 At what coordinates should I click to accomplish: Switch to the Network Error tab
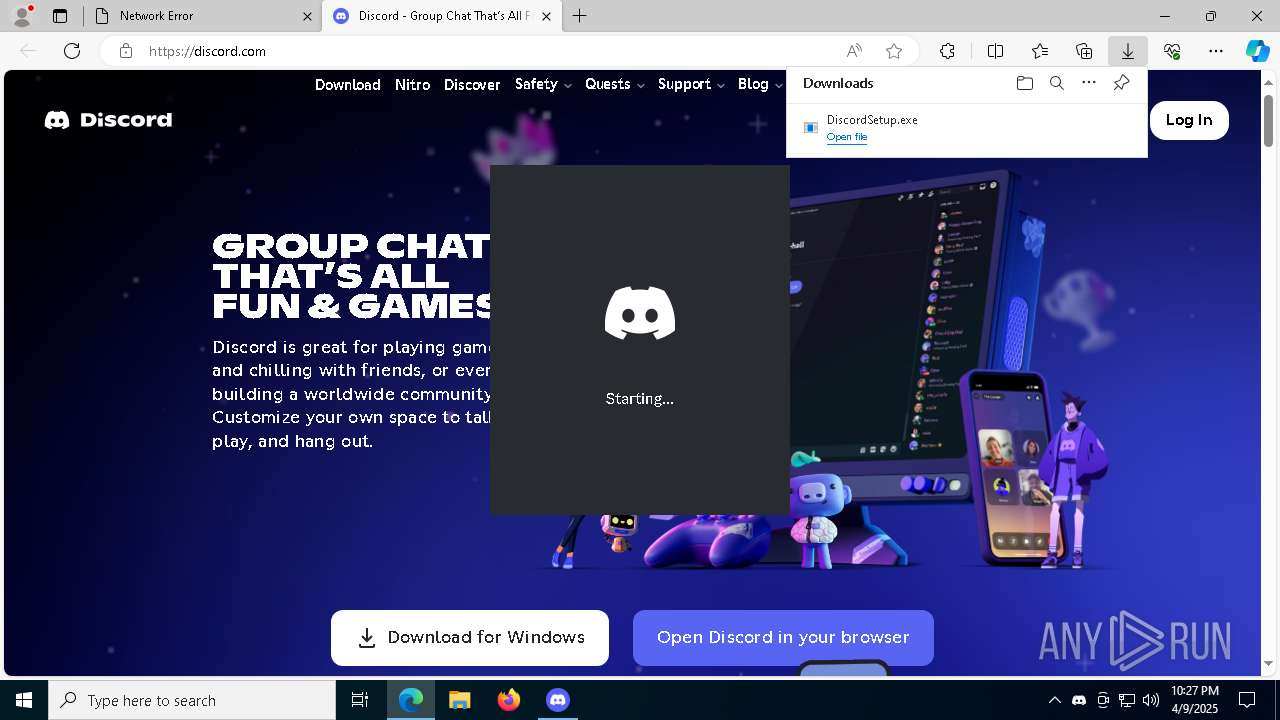[x=200, y=16]
